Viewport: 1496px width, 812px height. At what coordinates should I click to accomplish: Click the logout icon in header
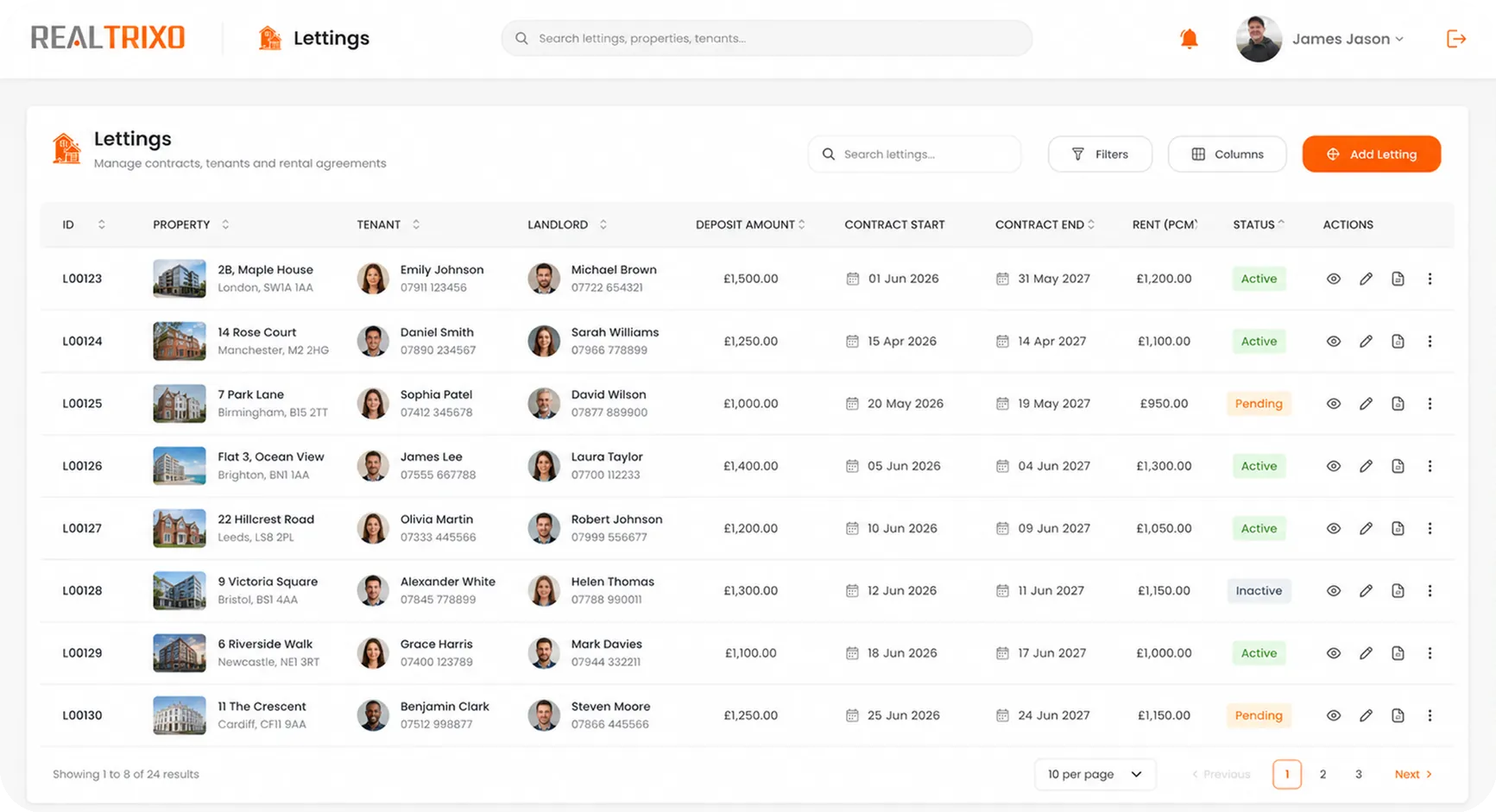point(1456,39)
